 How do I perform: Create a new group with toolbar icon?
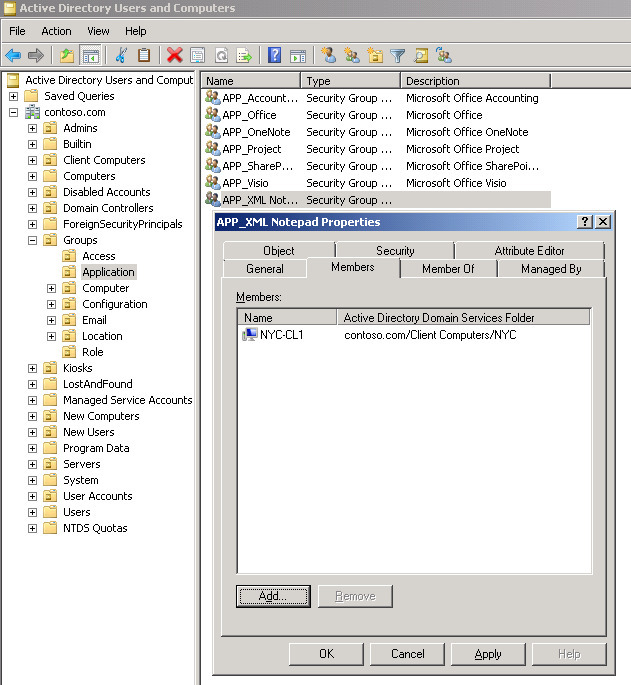pos(352,55)
